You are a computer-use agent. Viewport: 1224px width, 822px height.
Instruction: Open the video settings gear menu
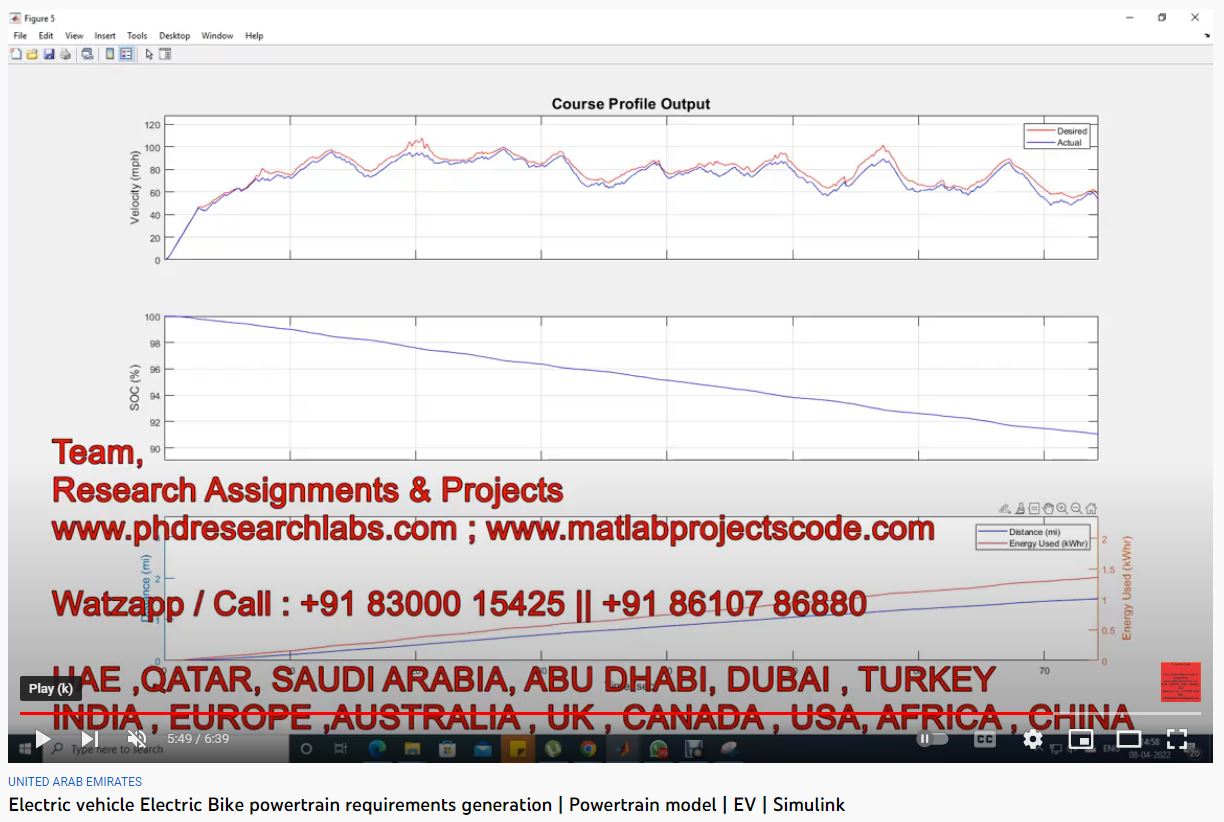click(1033, 739)
